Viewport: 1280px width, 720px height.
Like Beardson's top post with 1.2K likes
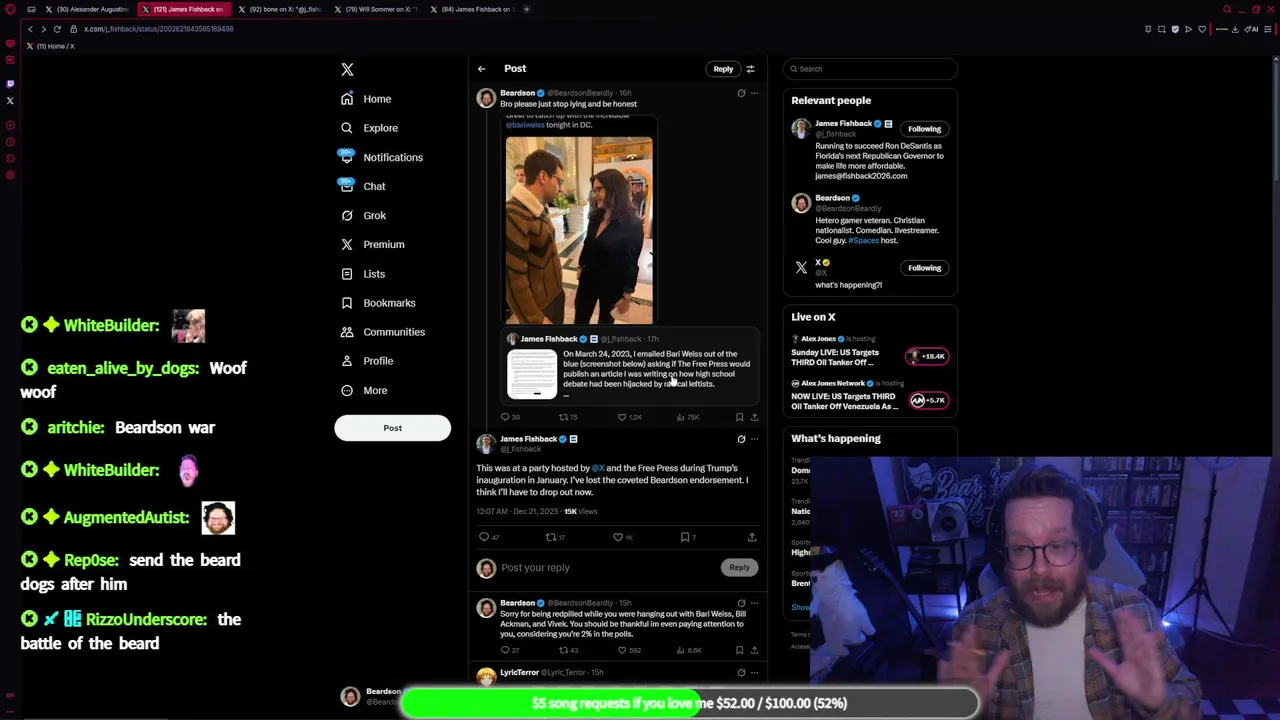(x=622, y=417)
